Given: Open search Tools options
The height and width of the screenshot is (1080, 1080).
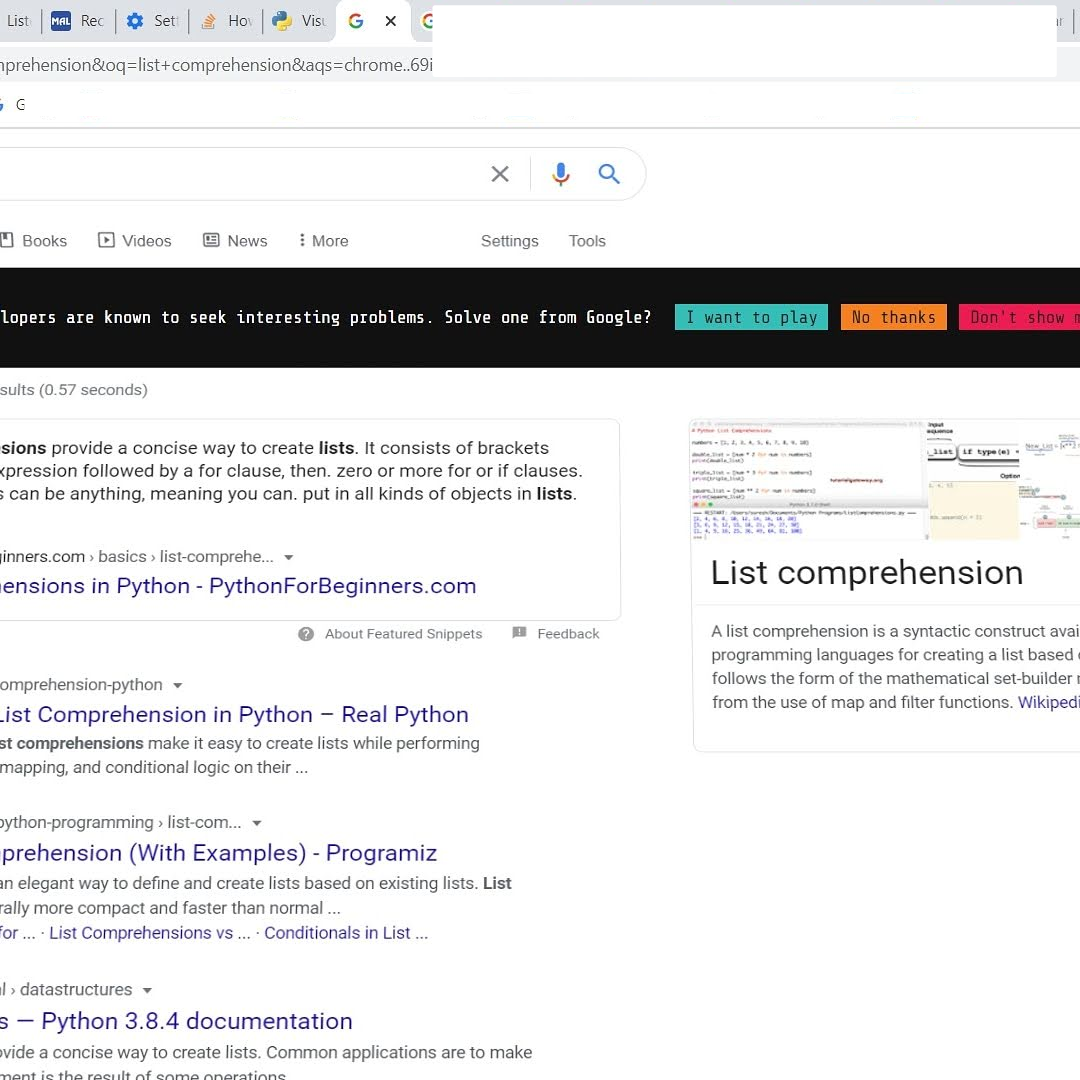Looking at the screenshot, I should pos(587,241).
